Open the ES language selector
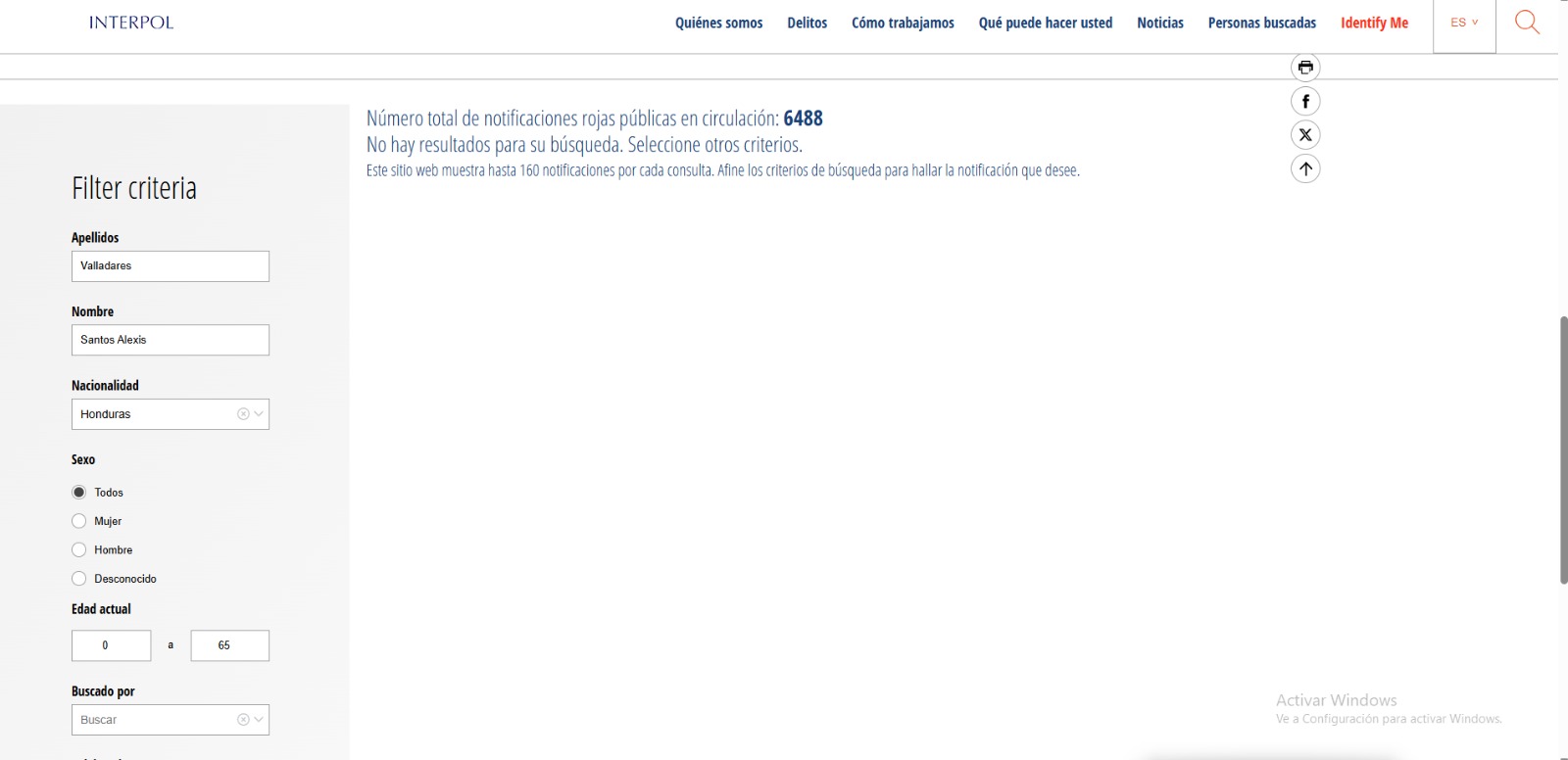This screenshot has height=760, width=1568. [x=1464, y=23]
